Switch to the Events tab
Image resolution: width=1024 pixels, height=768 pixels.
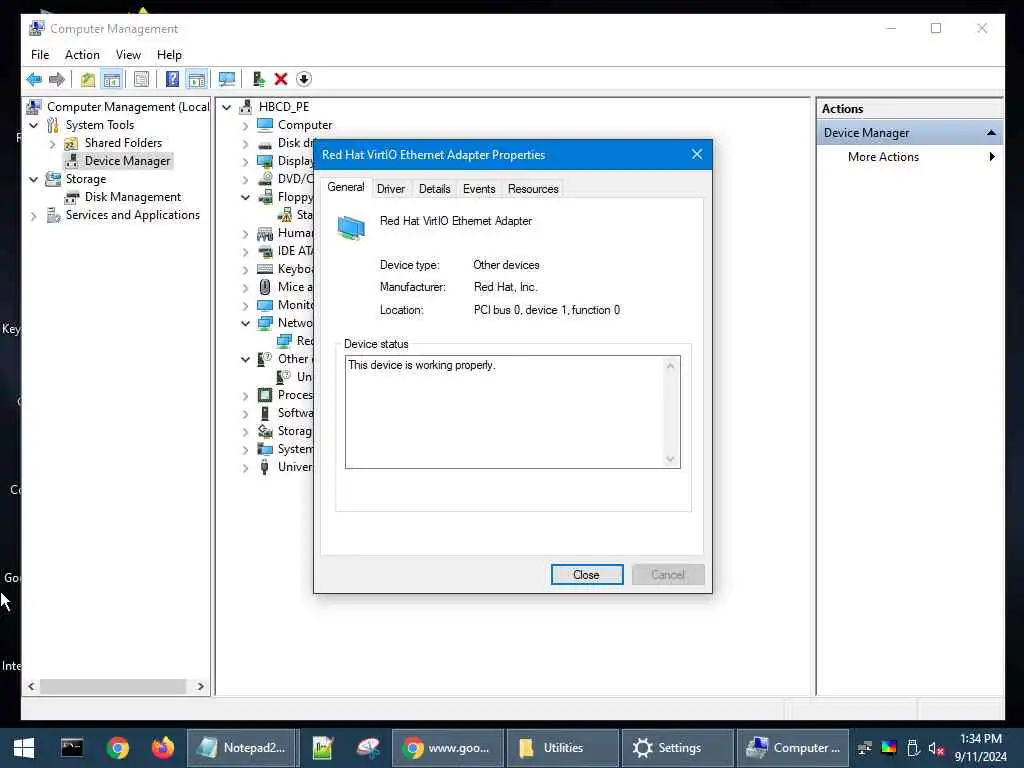479,189
